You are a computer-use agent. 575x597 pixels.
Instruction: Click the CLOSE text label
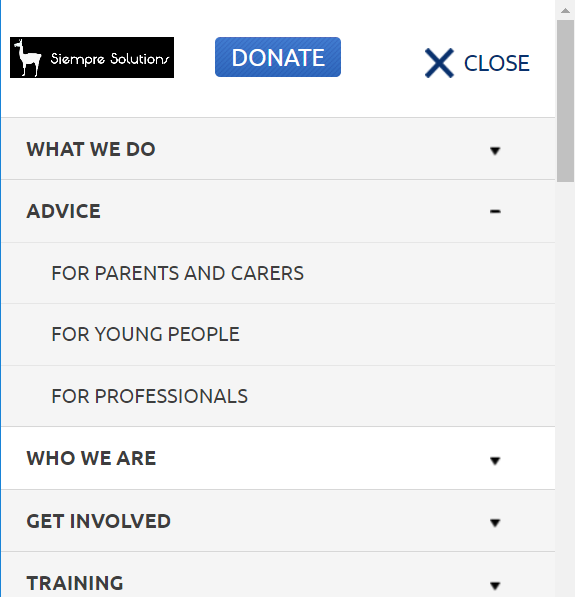tap(497, 63)
